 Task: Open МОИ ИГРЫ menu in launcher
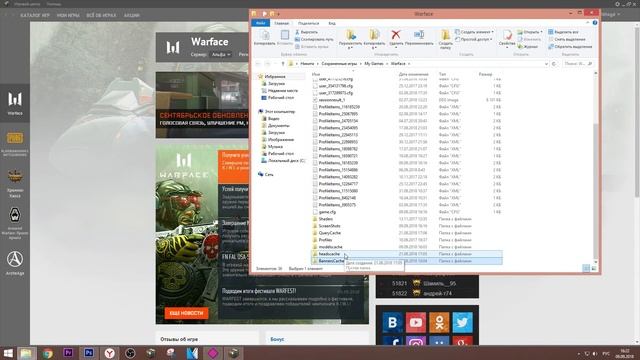[68, 15]
